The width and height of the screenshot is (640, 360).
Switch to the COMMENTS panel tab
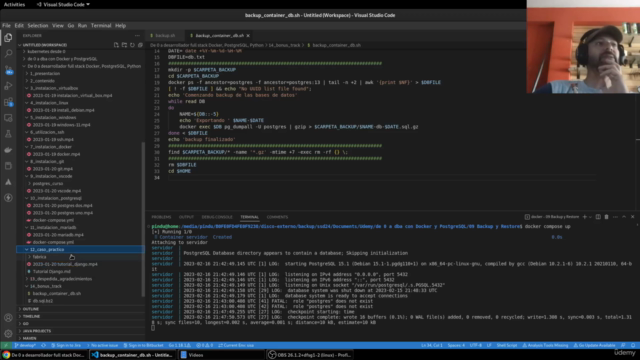coord(277,217)
